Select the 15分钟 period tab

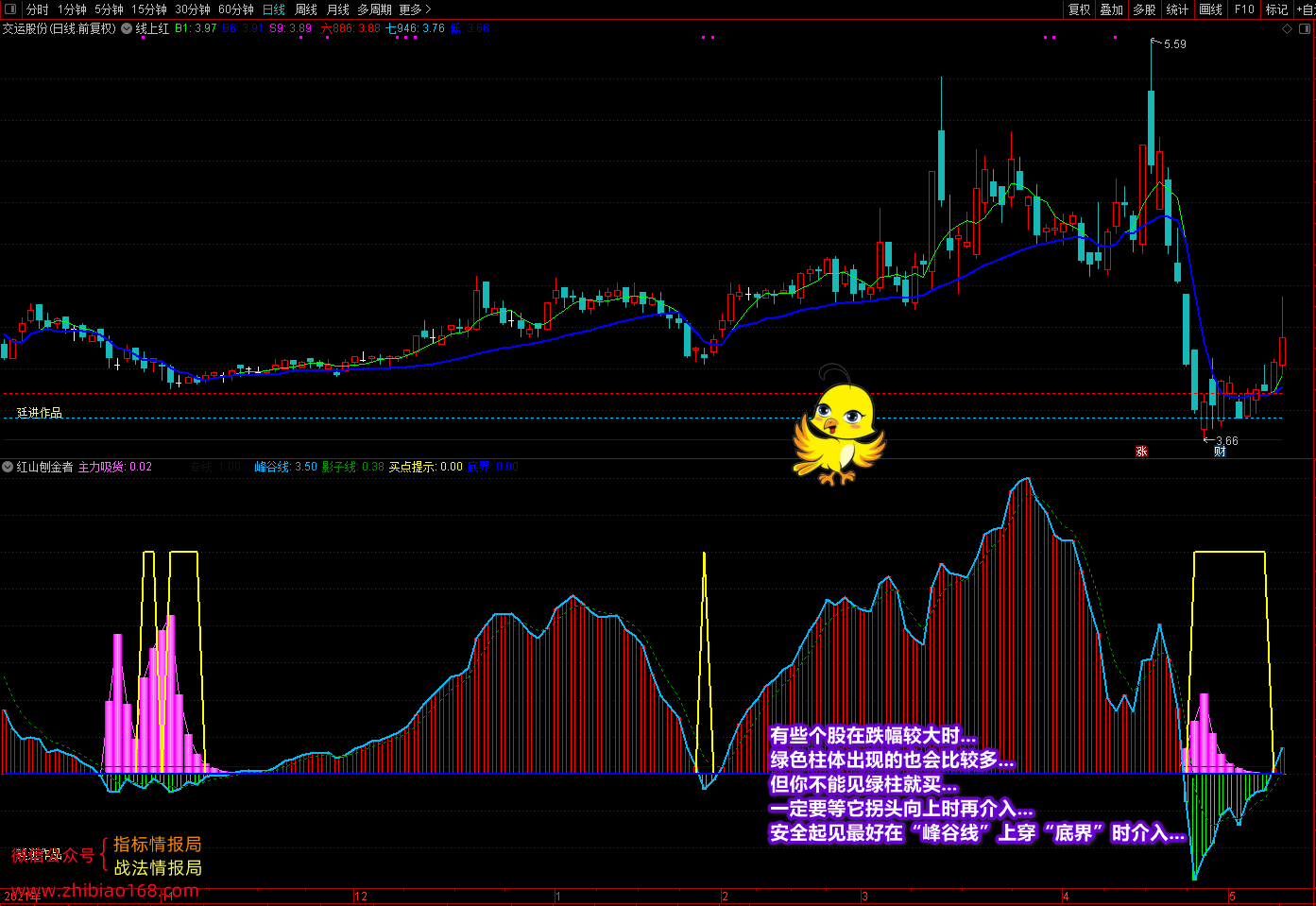[149, 9]
